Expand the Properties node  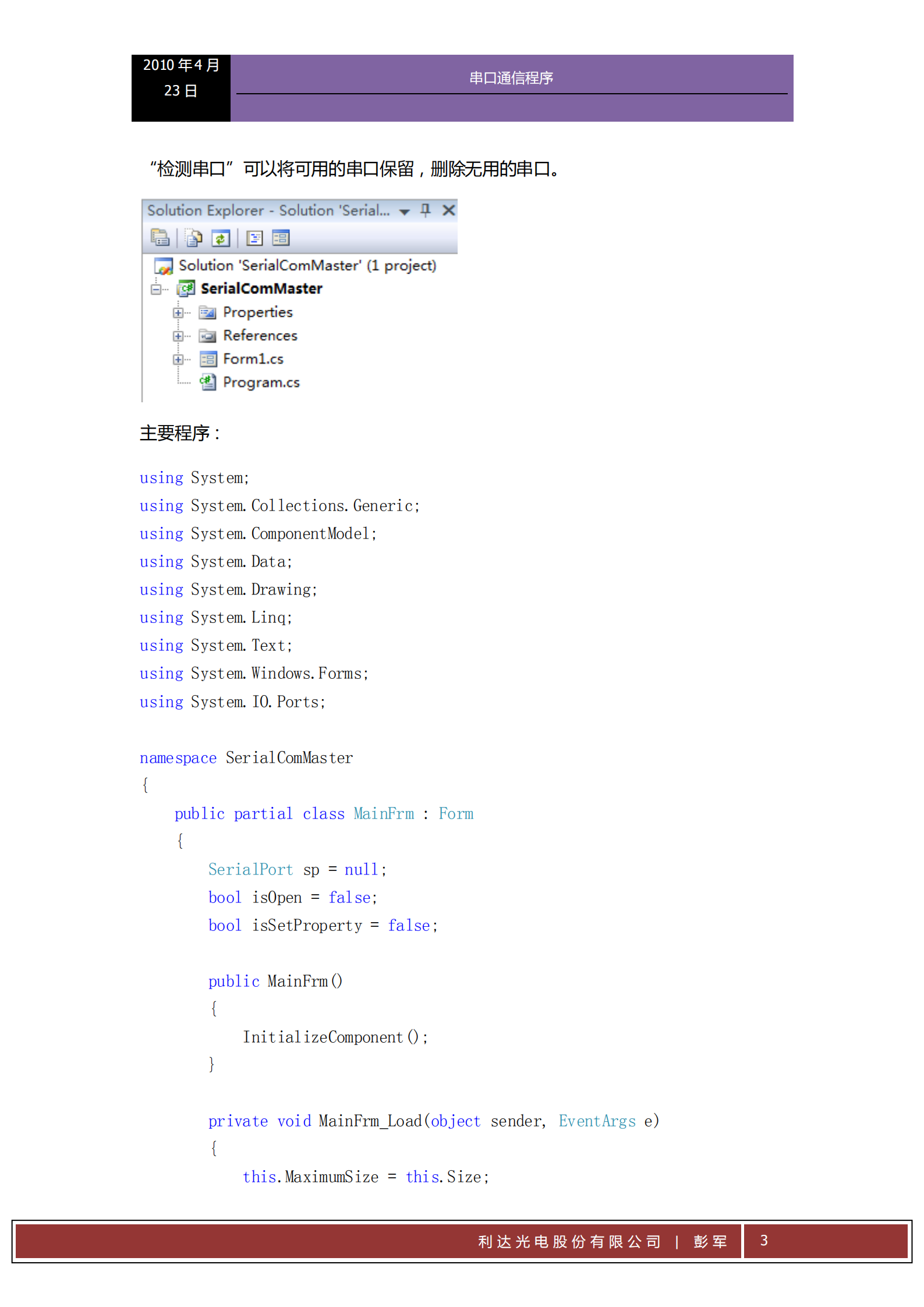[x=178, y=313]
